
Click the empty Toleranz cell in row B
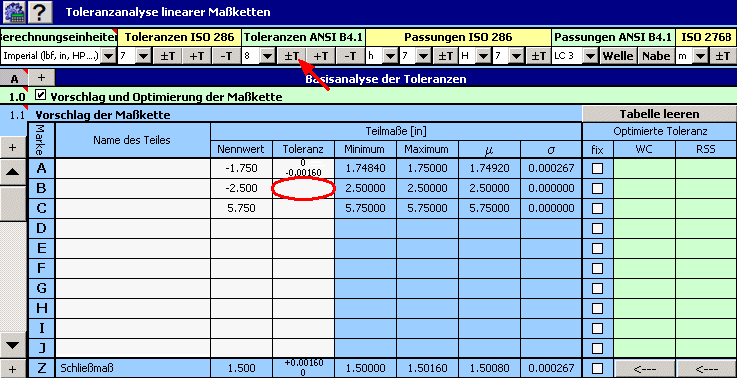(x=303, y=189)
